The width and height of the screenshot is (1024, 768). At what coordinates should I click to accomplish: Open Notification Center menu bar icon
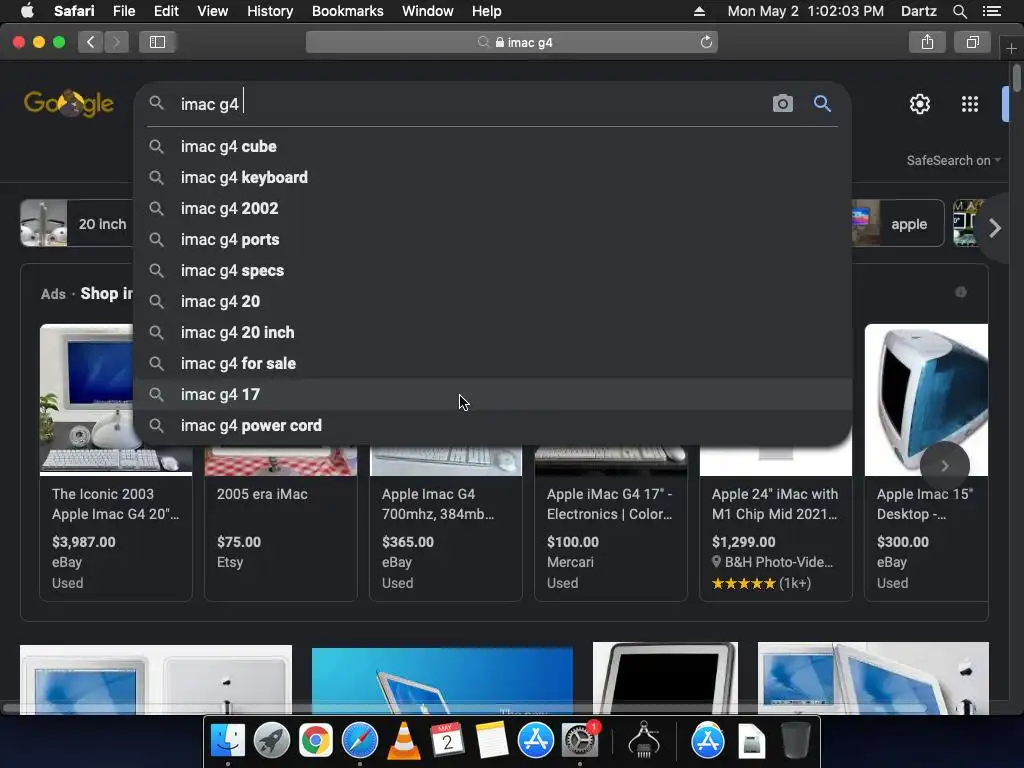coord(991,11)
